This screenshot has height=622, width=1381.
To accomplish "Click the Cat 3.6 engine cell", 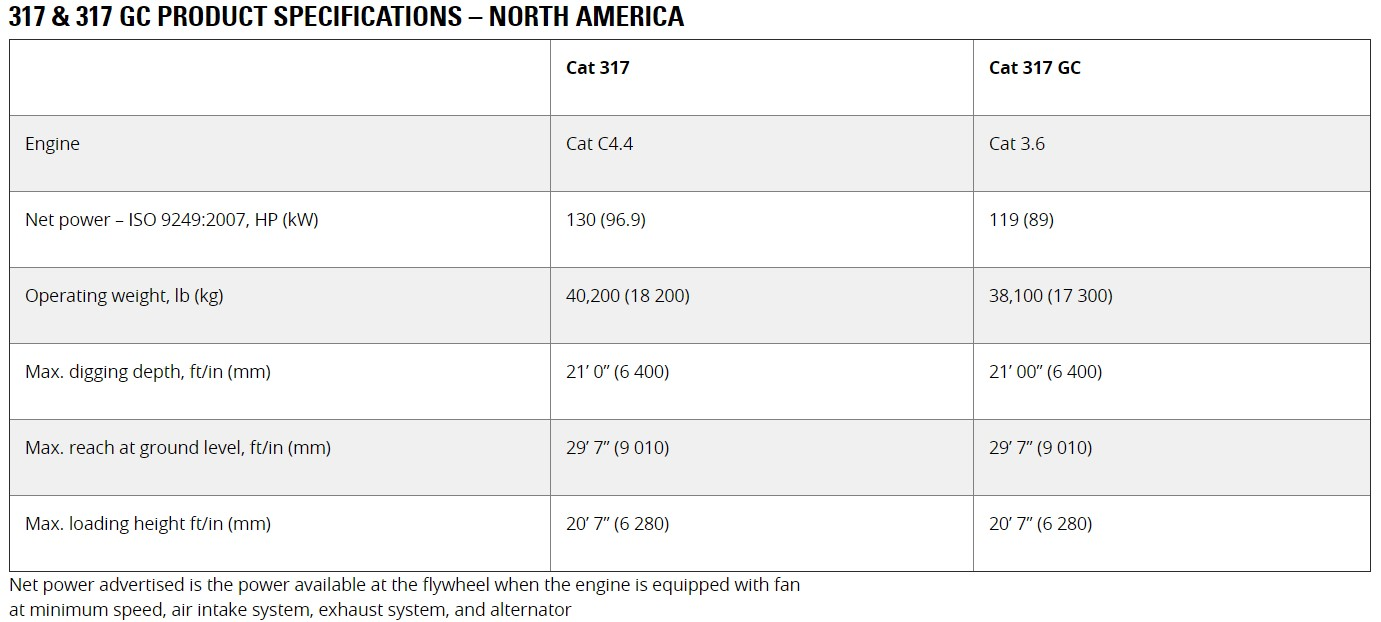I will [x=1016, y=144].
